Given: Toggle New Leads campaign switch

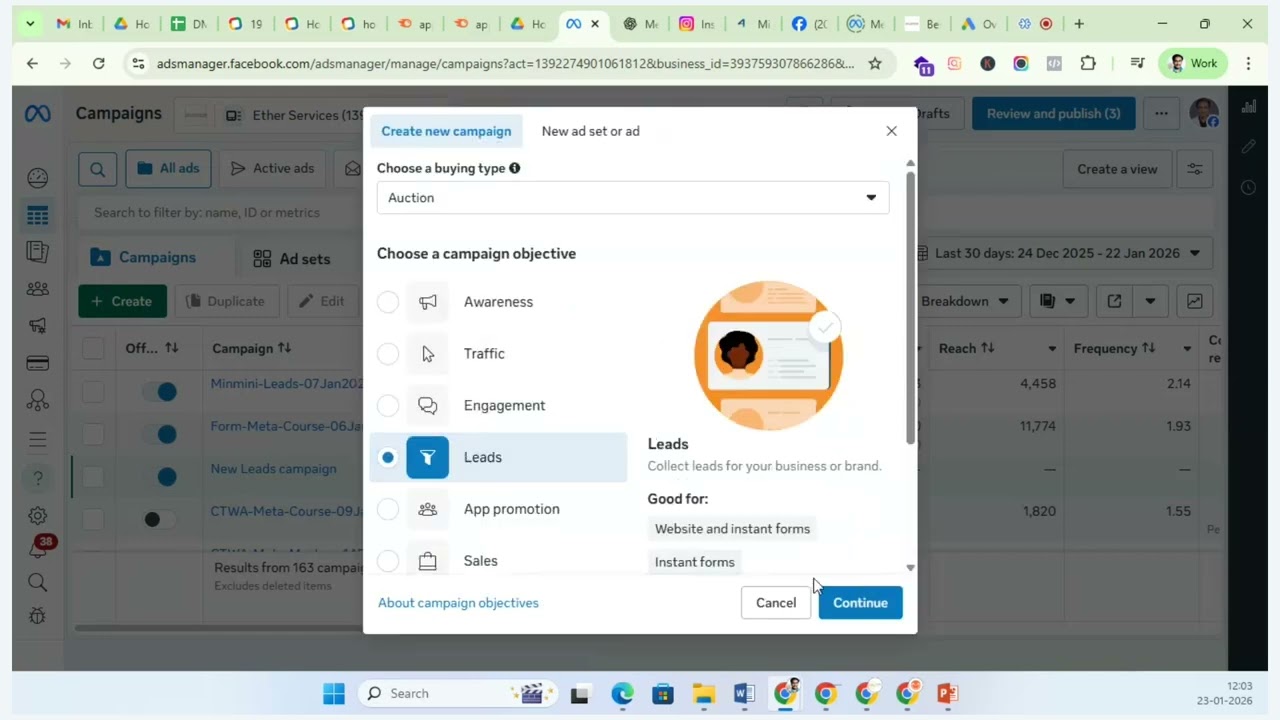Looking at the screenshot, I should pyautogui.click(x=160, y=477).
